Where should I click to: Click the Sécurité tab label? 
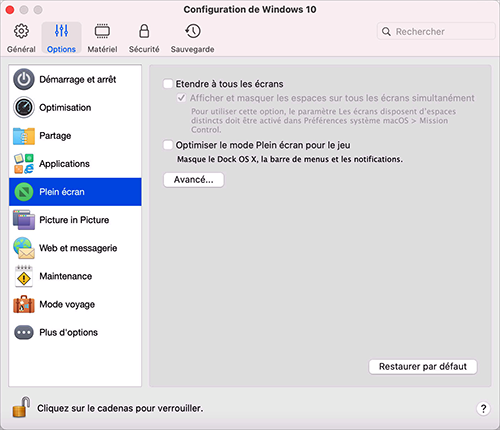pyautogui.click(x=144, y=49)
